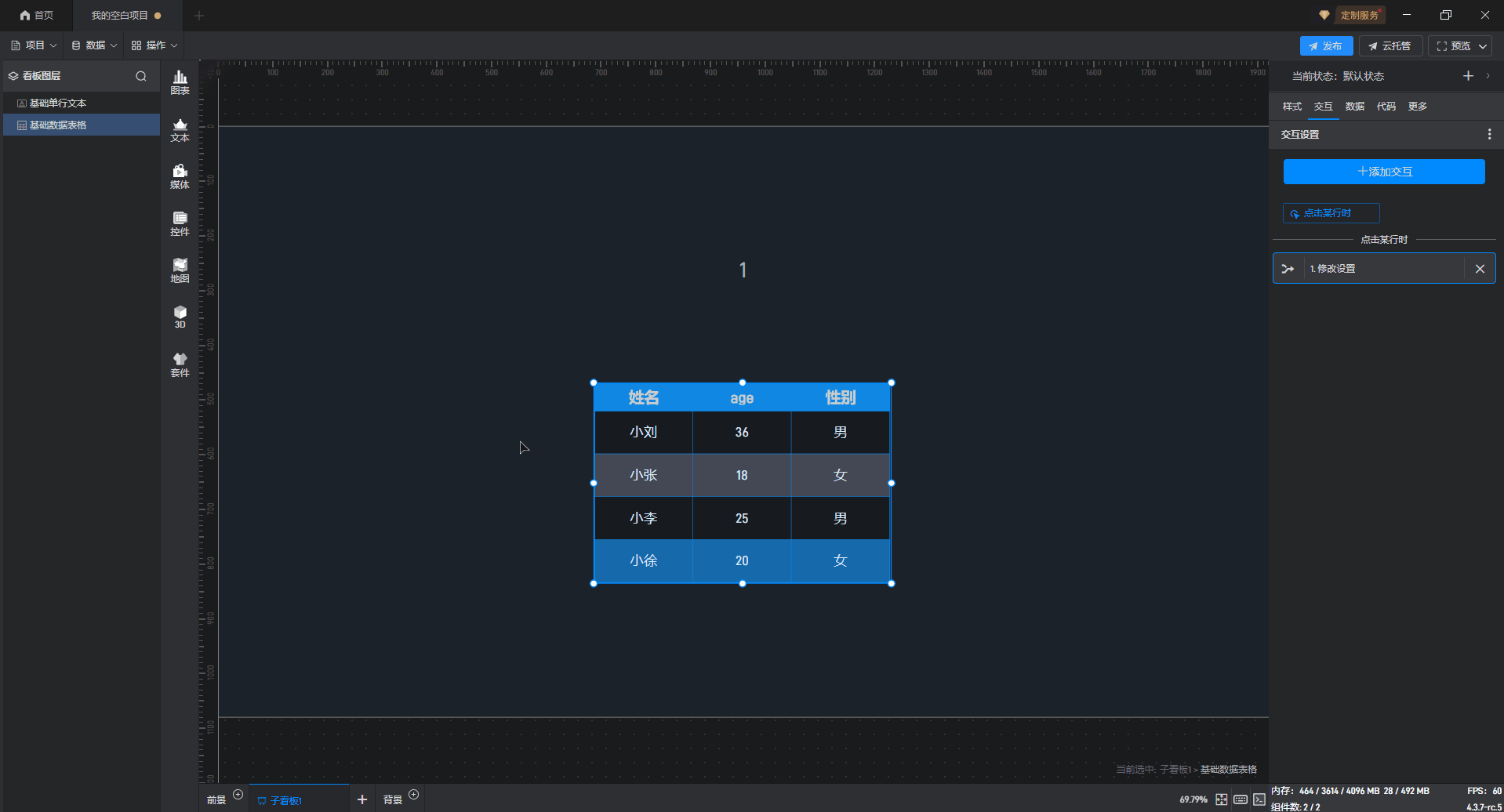Open the 控件 controls component library
Image resolution: width=1504 pixels, height=812 pixels.
180,223
